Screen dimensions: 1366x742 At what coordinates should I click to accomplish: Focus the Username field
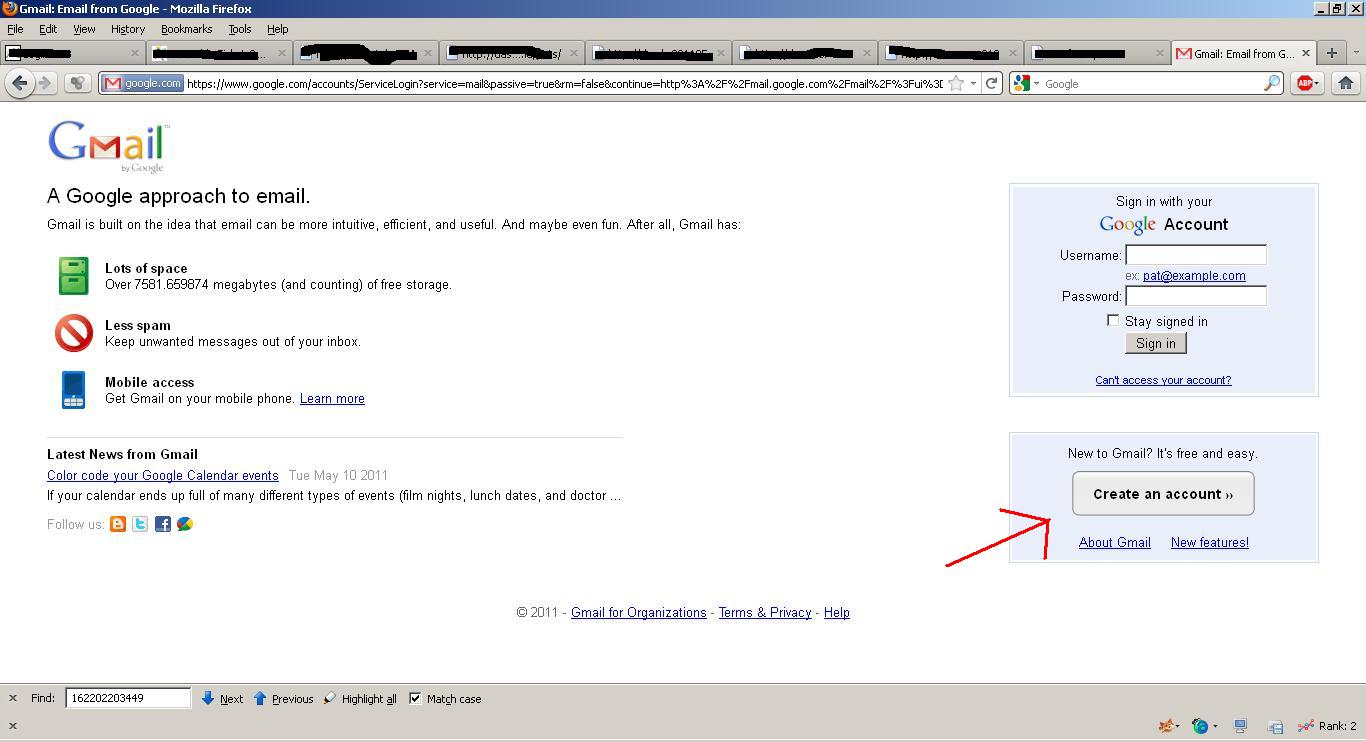pos(1196,255)
